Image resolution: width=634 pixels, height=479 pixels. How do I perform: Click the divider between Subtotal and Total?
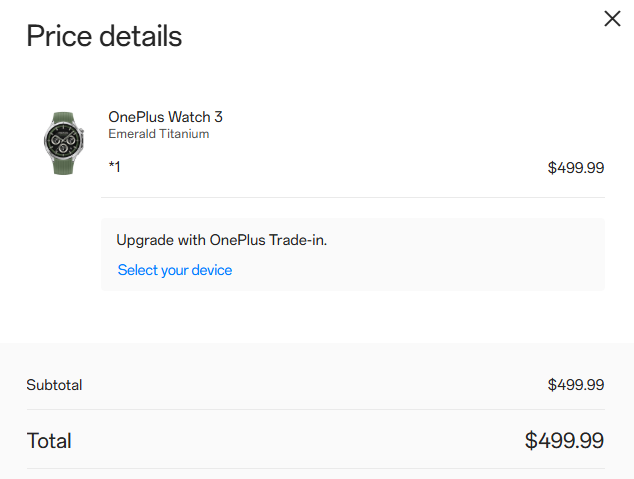[315, 409]
